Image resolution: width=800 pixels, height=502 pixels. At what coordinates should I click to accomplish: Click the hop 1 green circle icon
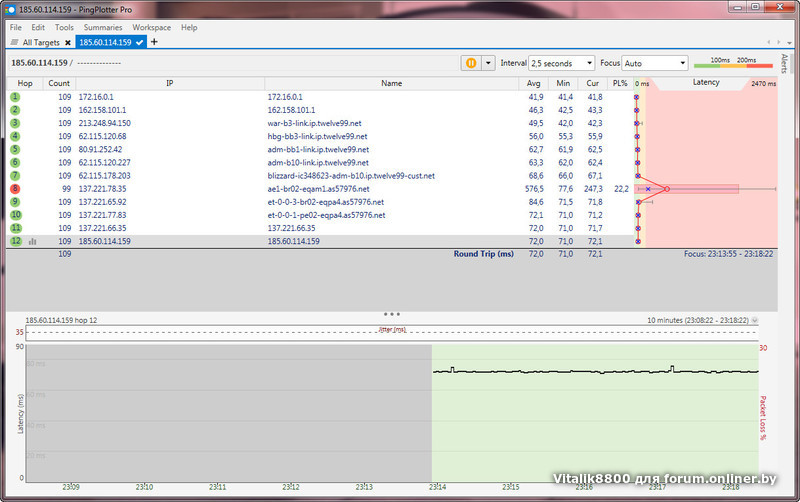(15, 97)
